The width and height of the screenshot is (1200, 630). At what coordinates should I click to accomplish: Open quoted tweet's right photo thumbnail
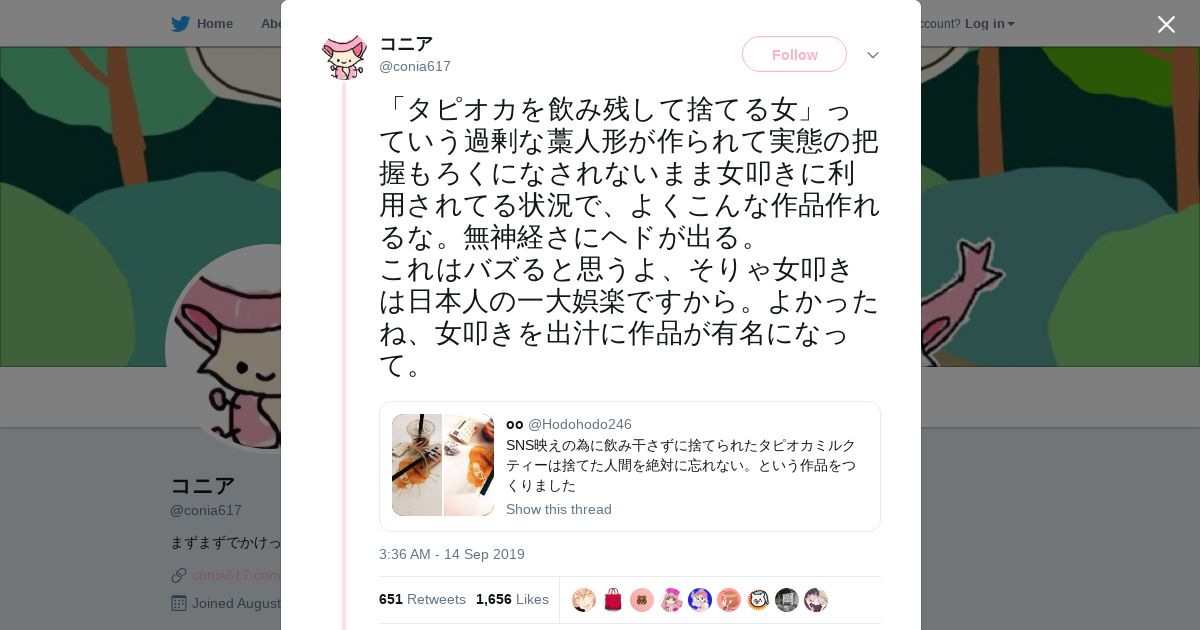pos(469,465)
